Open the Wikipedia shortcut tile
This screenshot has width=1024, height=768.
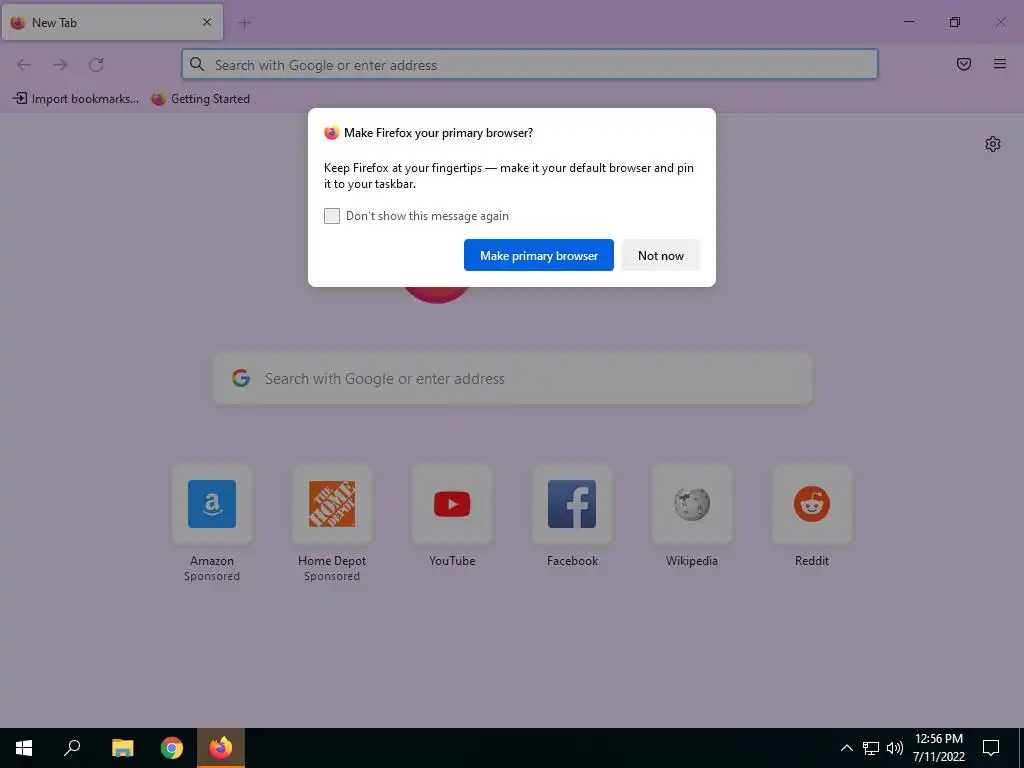[x=692, y=504]
